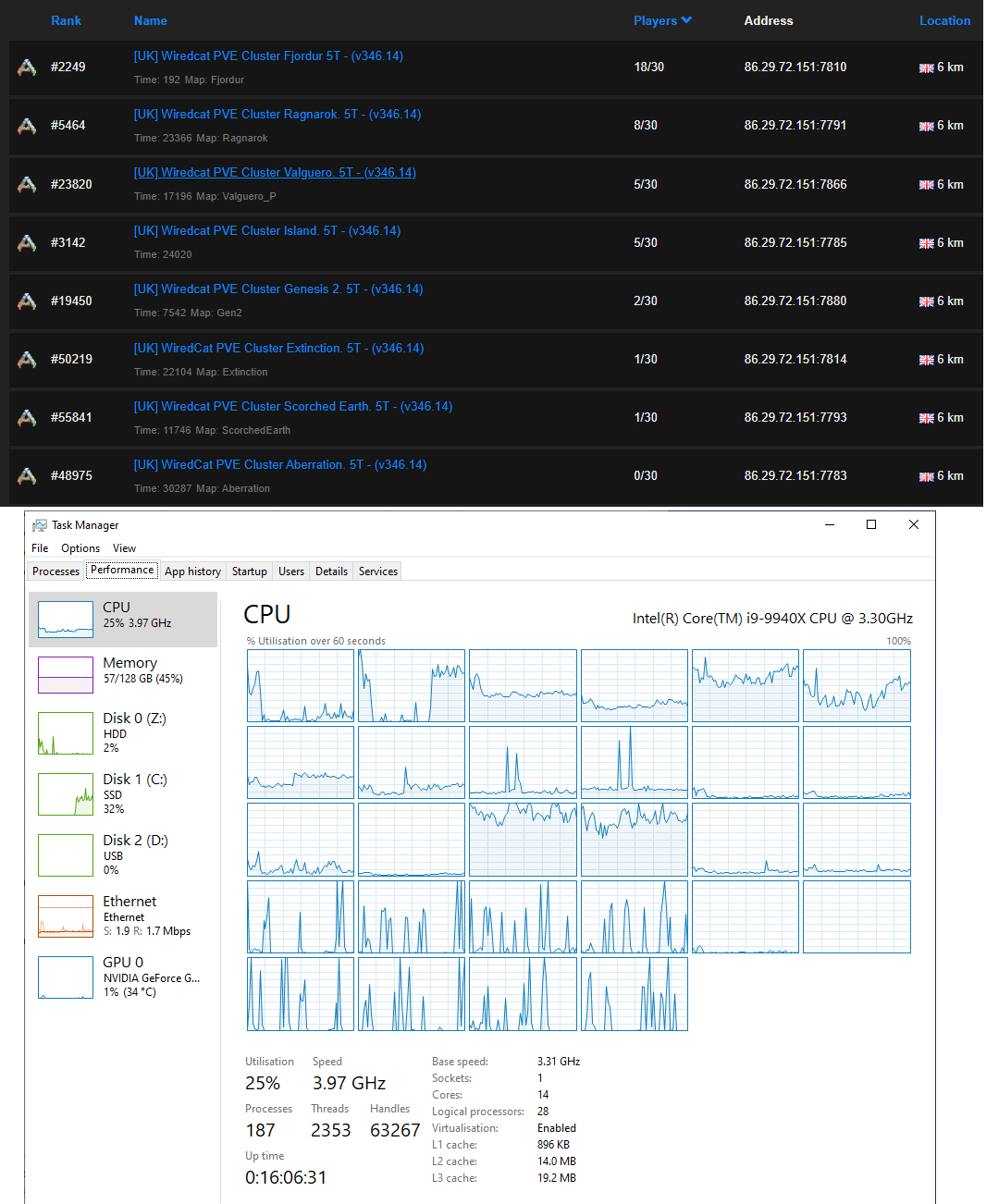This screenshot has height=1204, width=986.
Task: Select Memory in performance sidebar
Action: [123, 675]
